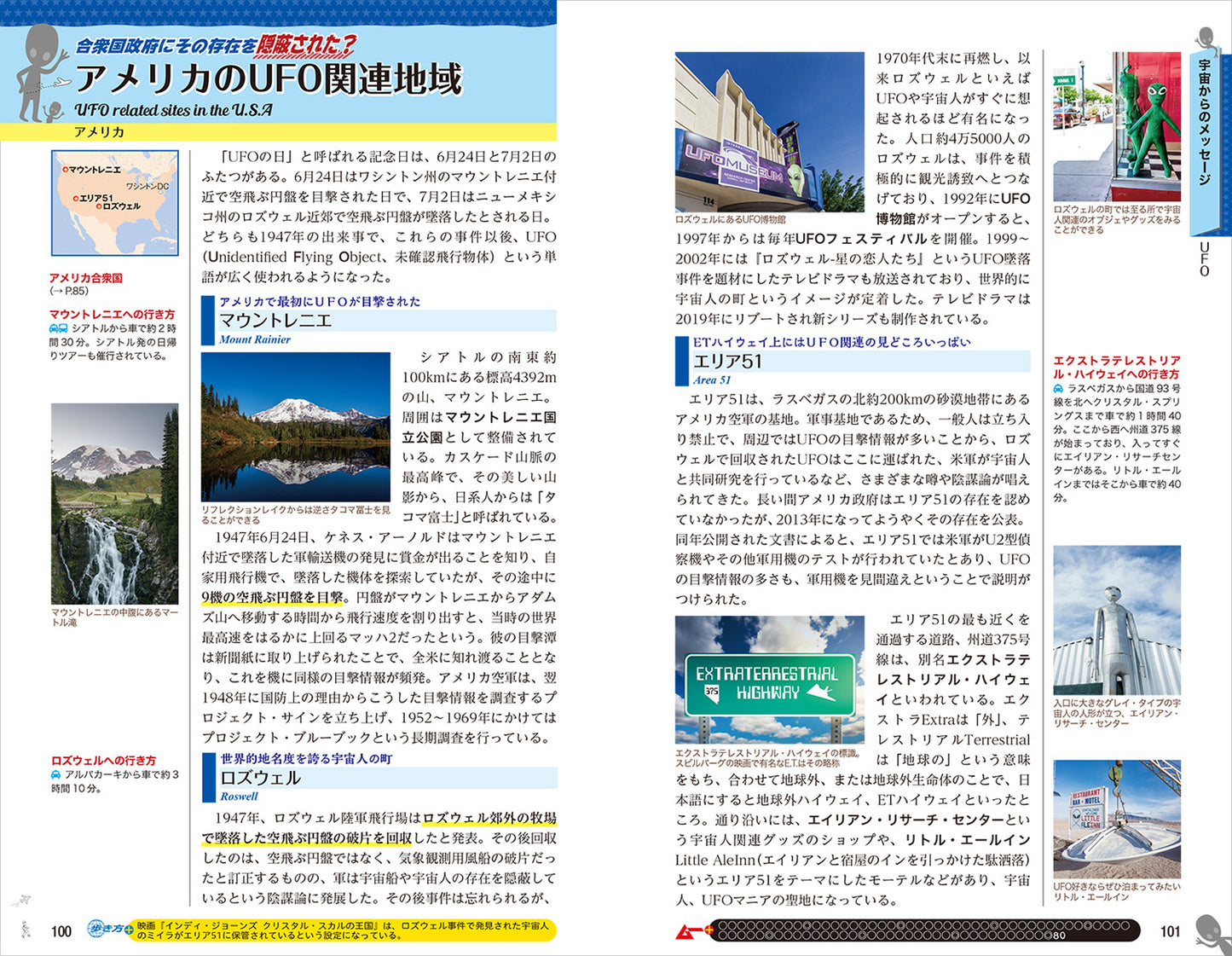Viewport: 1232px width, 956px height.
Task: Open the アメリカ合衆国 (→P.85) page reference
Action: point(85,284)
